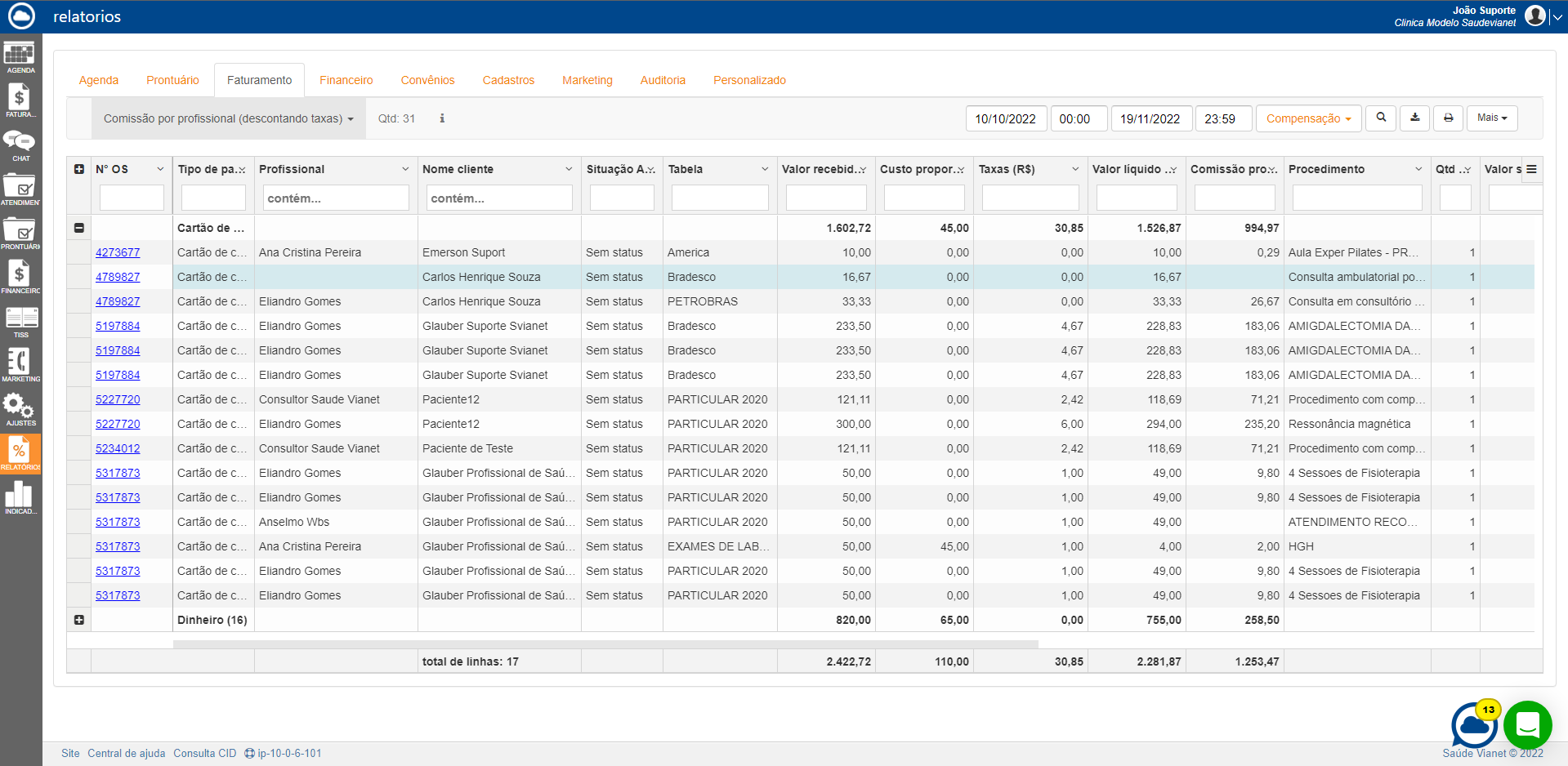Collapse the Cartão de crédito group
Image resolution: width=1568 pixels, height=766 pixels.
[x=79, y=228]
